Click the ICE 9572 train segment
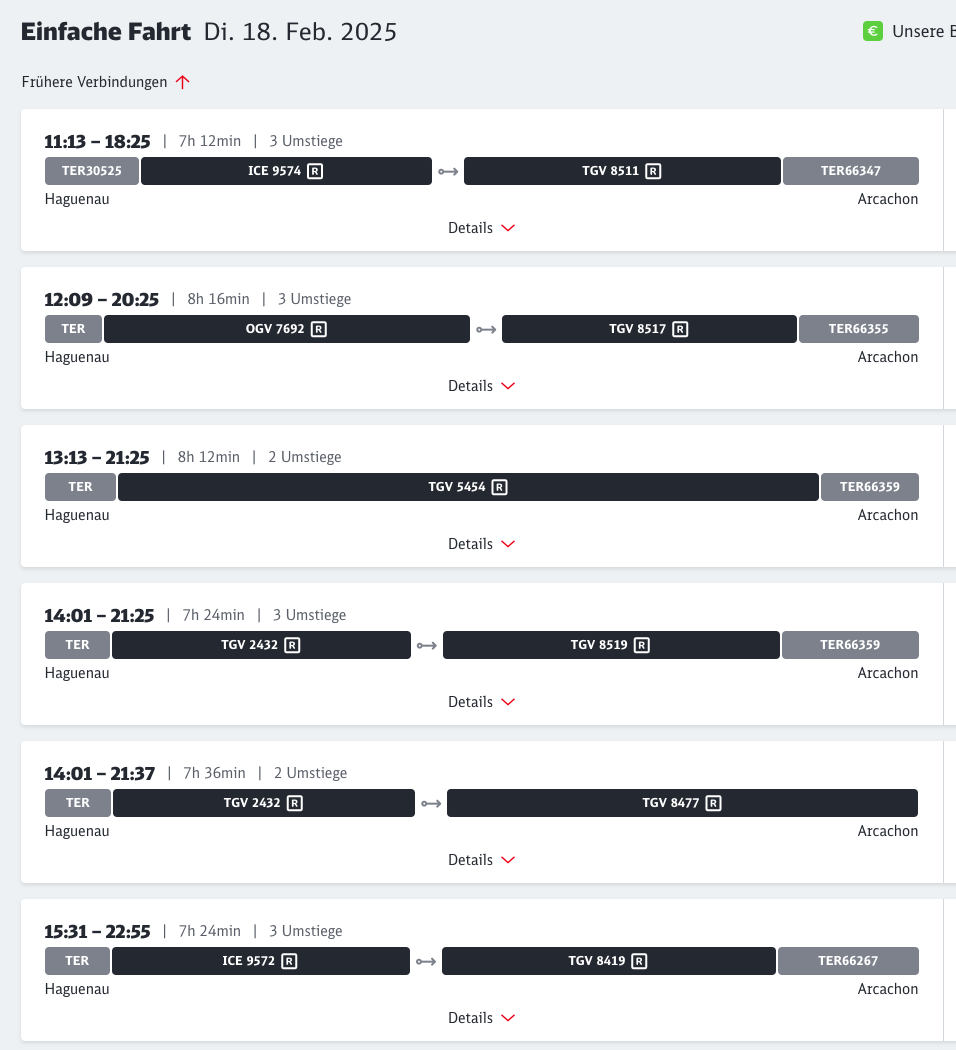Viewport: 956px width, 1050px height. [x=260, y=961]
